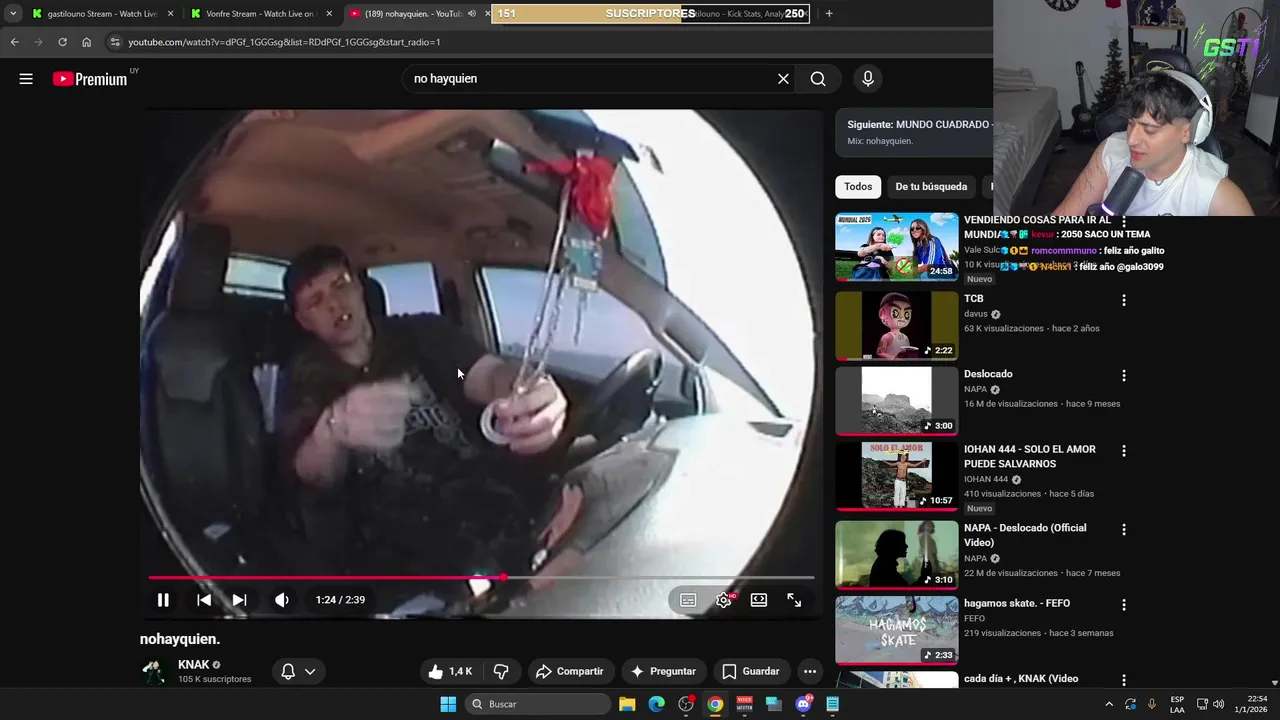Viewport: 1280px width, 720px height.
Task: Open the Windows Start menu
Action: coord(448,704)
